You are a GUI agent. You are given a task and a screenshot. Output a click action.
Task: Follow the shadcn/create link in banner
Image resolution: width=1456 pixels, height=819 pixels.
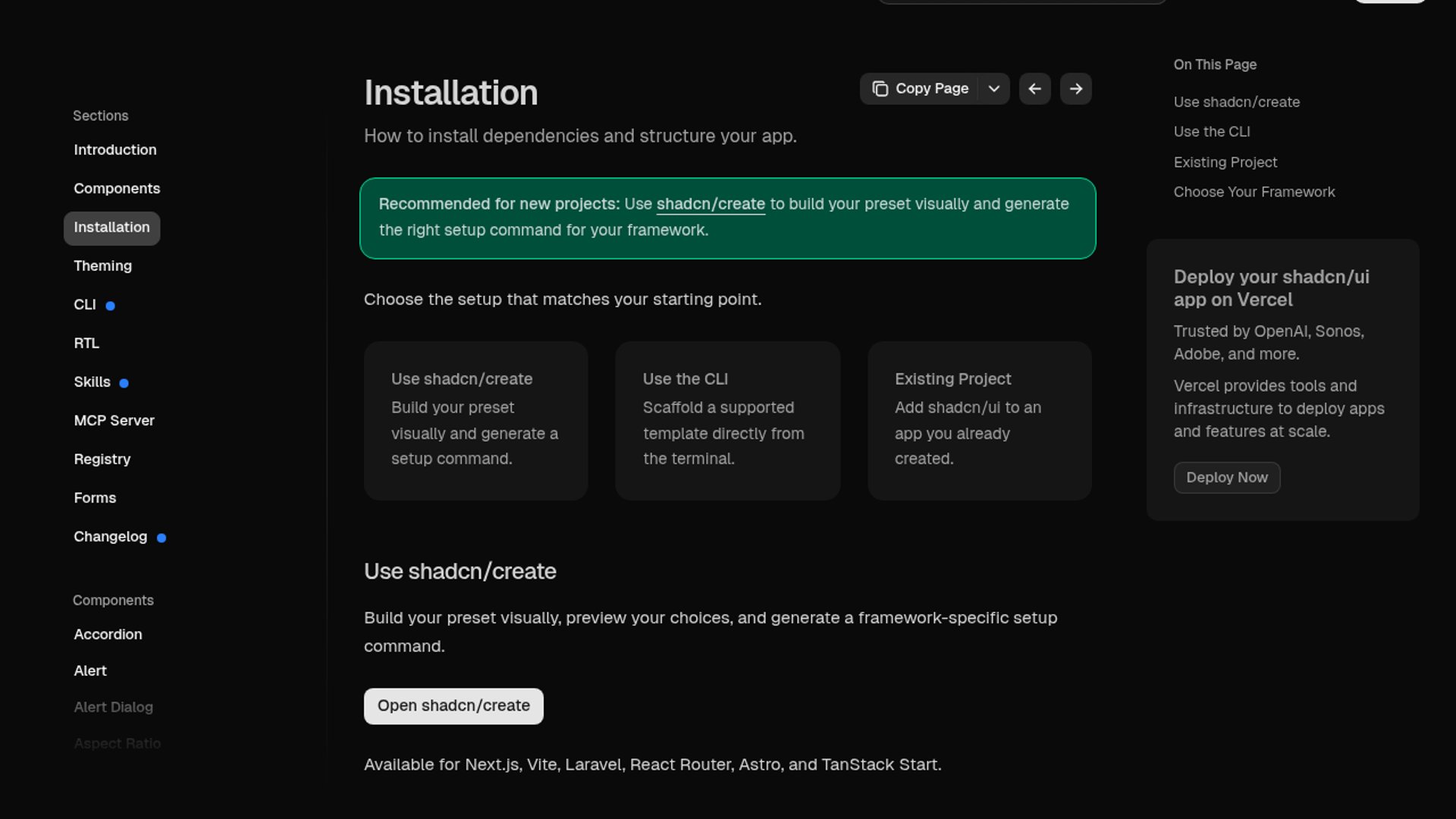click(710, 204)
